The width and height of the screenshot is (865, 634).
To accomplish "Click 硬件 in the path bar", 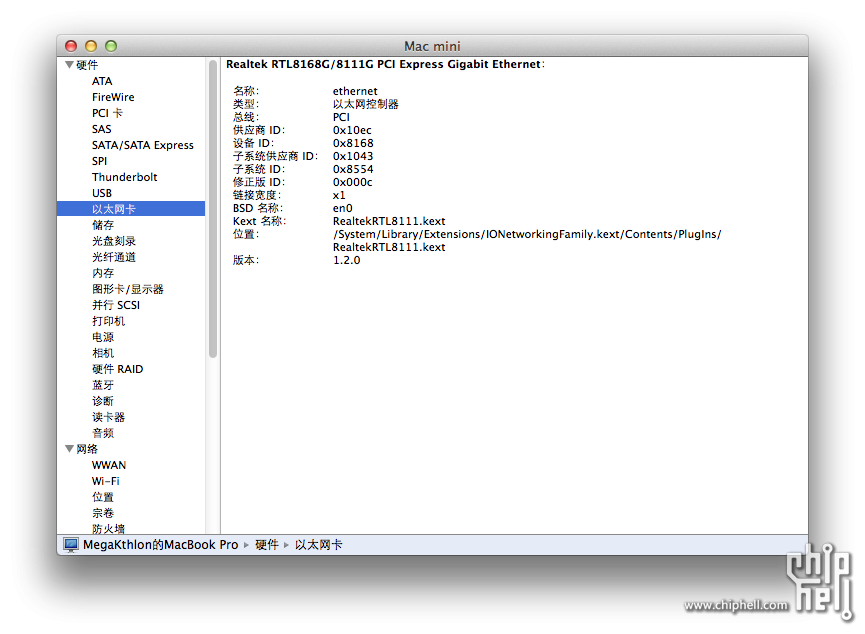I will tap(267, 545).
